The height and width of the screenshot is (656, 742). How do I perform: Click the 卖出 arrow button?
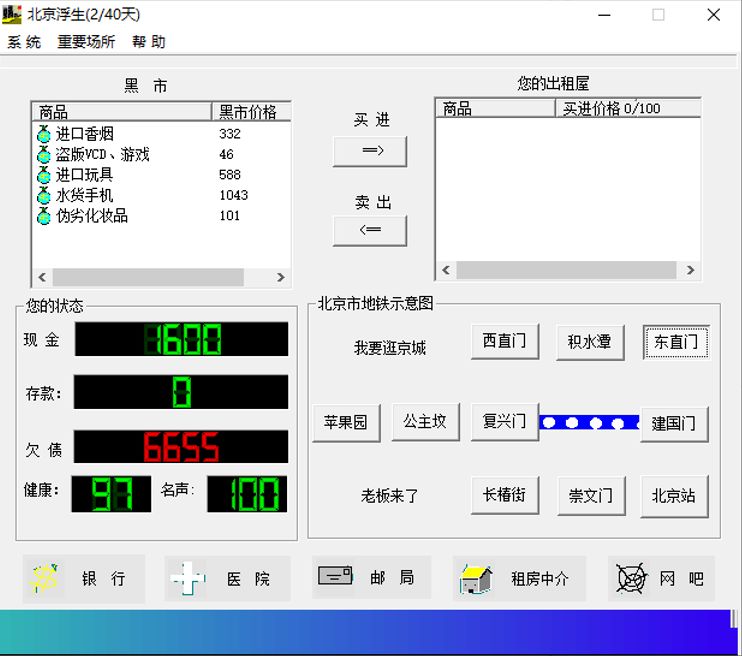tap(370, 230)
